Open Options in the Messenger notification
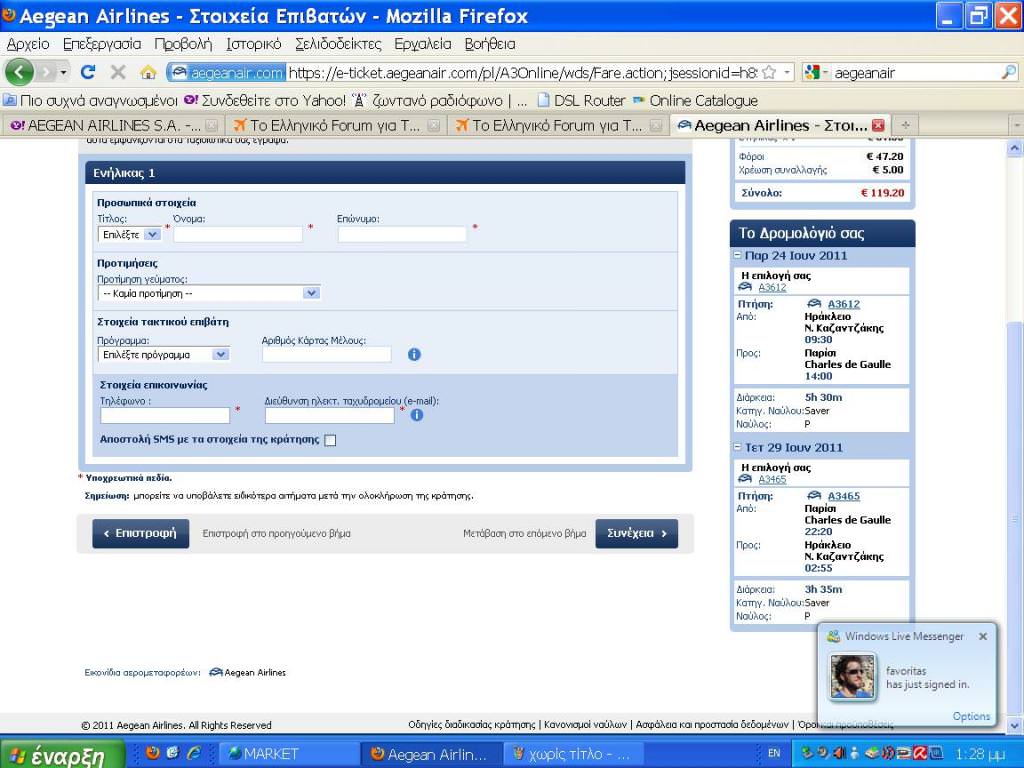The height and width of the screenshot is (768, 1024). click(x=971, y=716)
